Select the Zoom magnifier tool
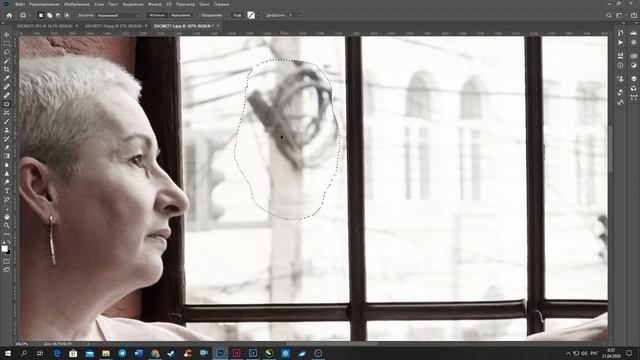 pos(7,225)
